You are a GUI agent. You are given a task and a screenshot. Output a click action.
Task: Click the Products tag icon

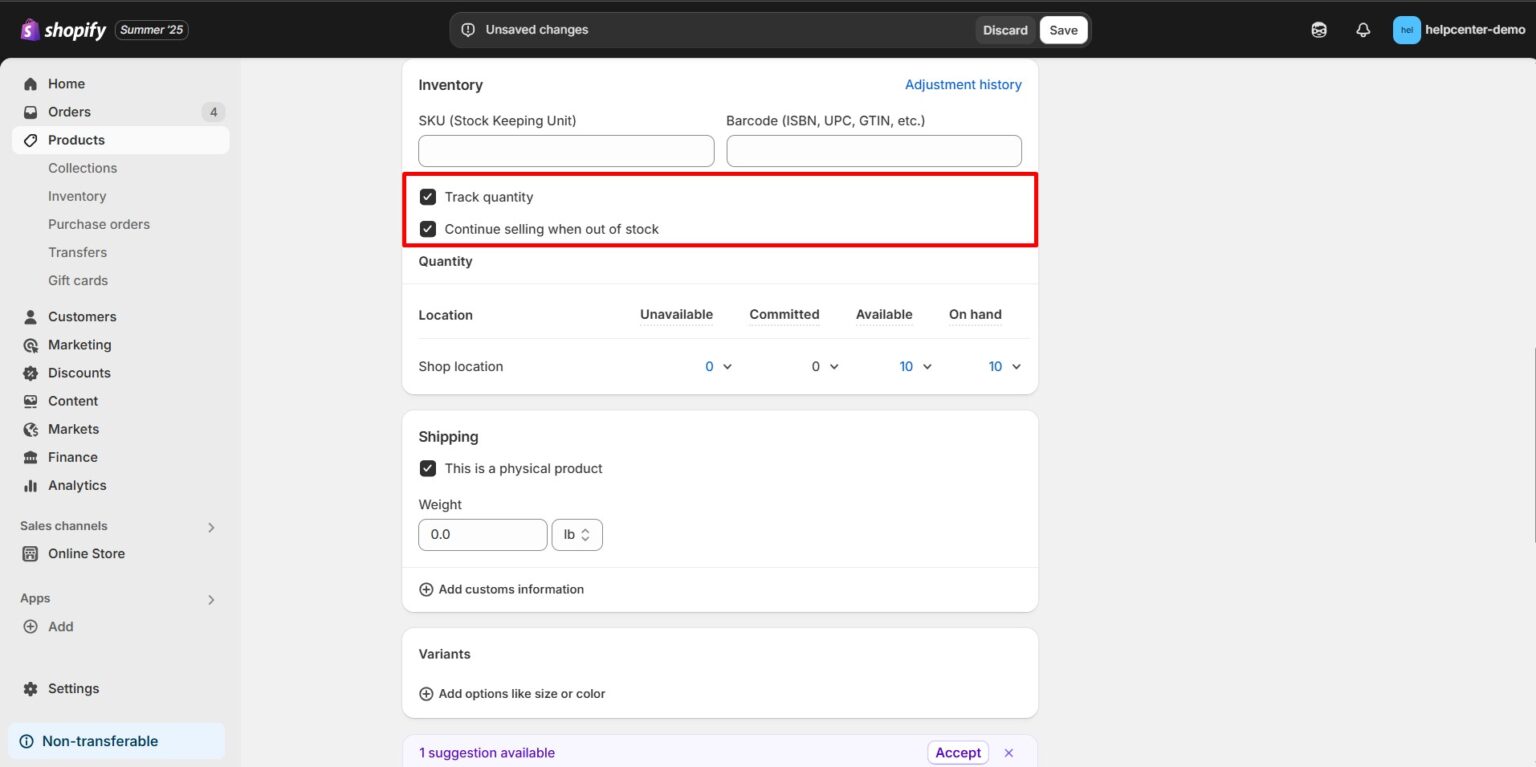[31, 140]
